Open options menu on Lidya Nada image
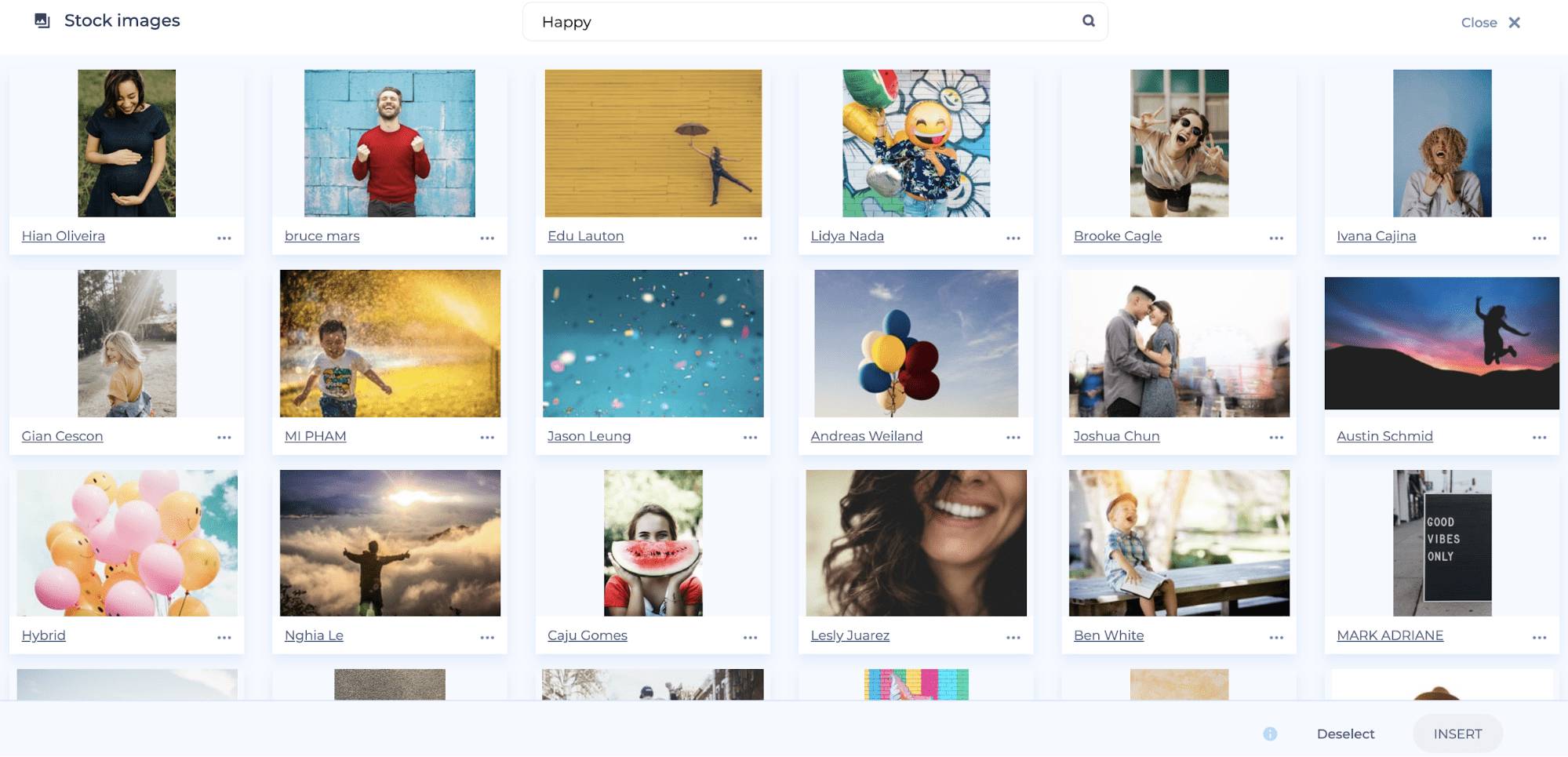 [x=1013, y=237]
